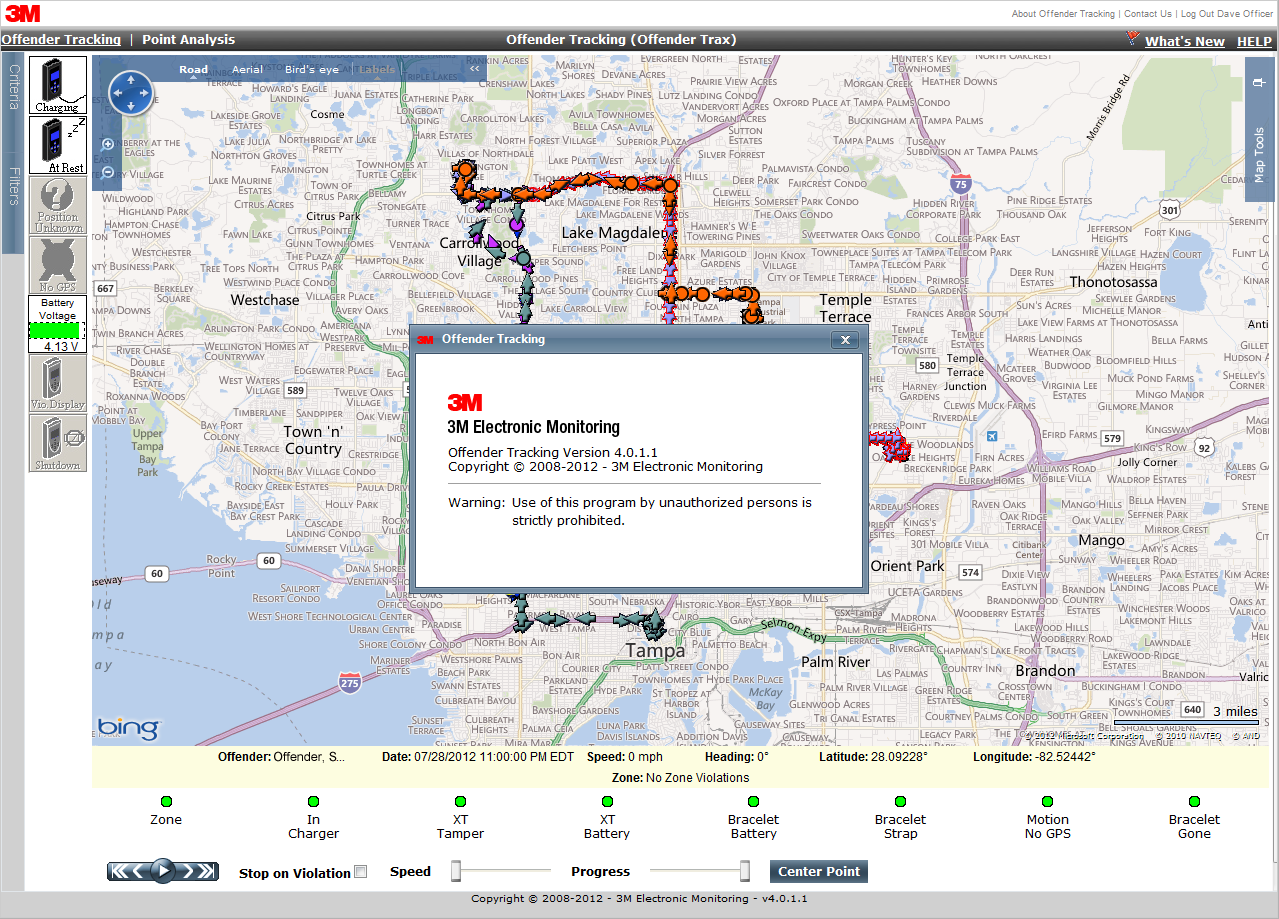1279x919 pixels.
Task: Click the XT Tamper green status indicator
Action: (460, 801)
